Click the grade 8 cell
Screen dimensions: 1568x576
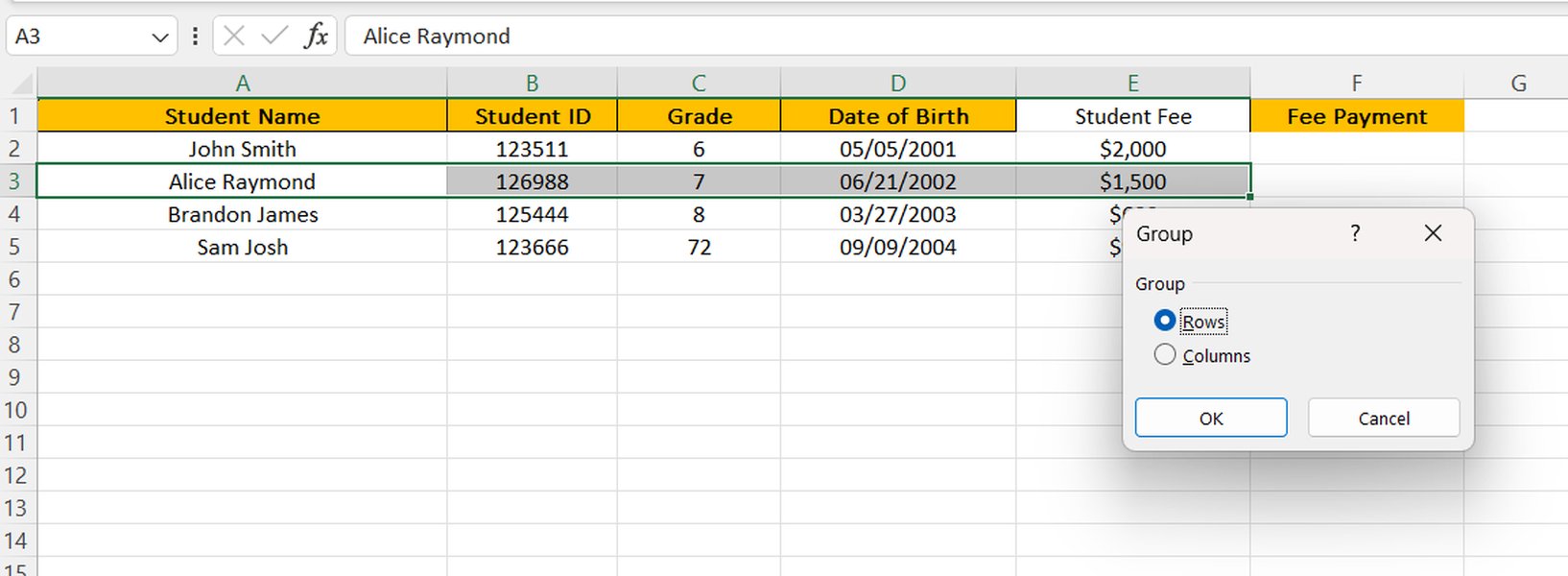point(699,214)
